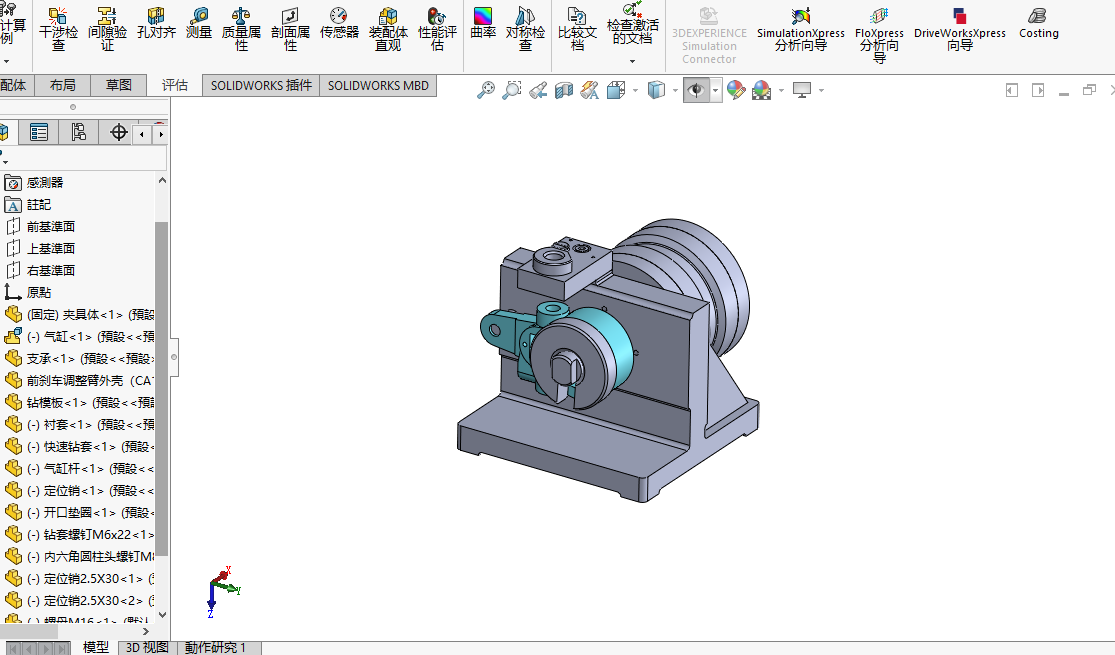Click Dynamic Annotation Views icon
This screenshot has width=1115, height=655.
pyautogui.click(x=589, y=90)
